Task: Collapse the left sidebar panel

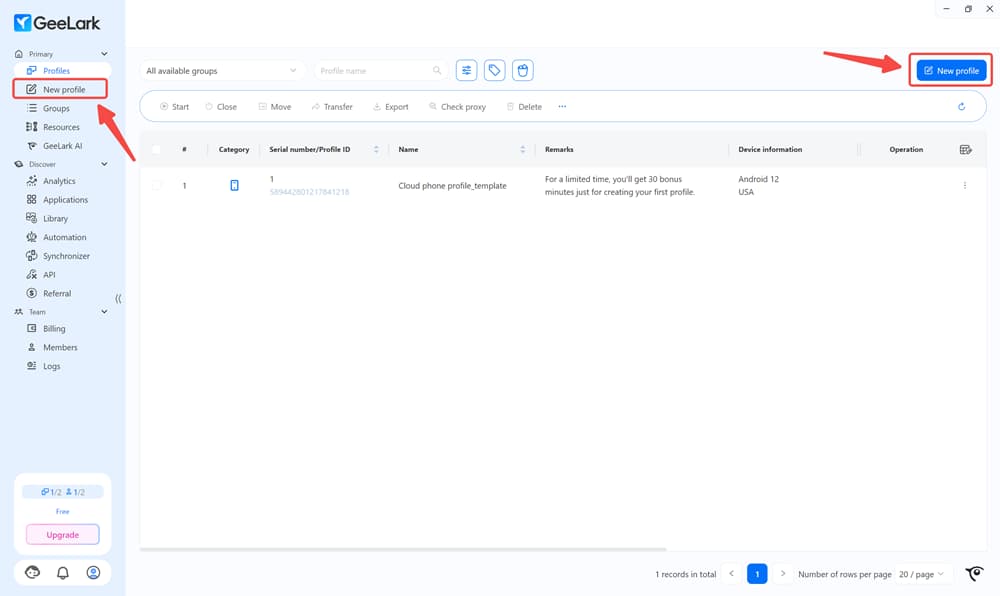Action: 117,298
